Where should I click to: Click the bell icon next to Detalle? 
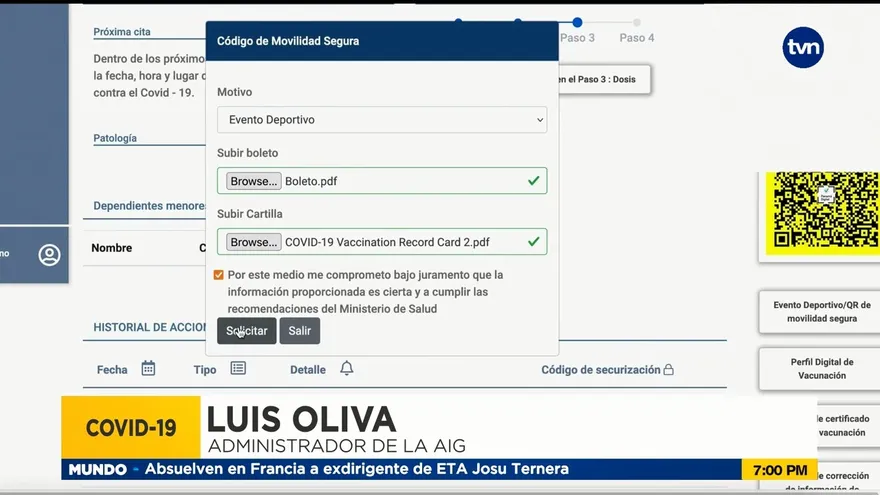tap(347, 368)
